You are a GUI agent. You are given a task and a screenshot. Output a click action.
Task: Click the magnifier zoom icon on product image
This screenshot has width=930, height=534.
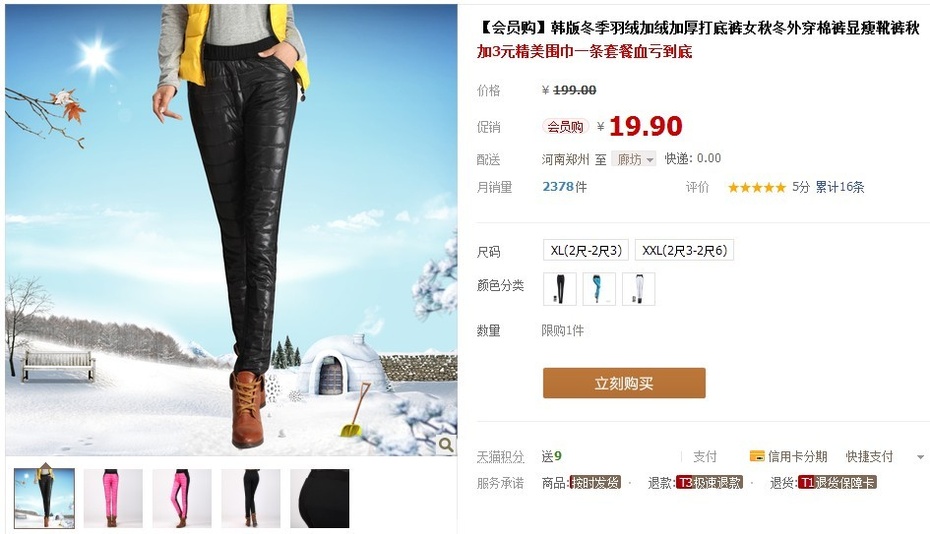pos(446,444)
